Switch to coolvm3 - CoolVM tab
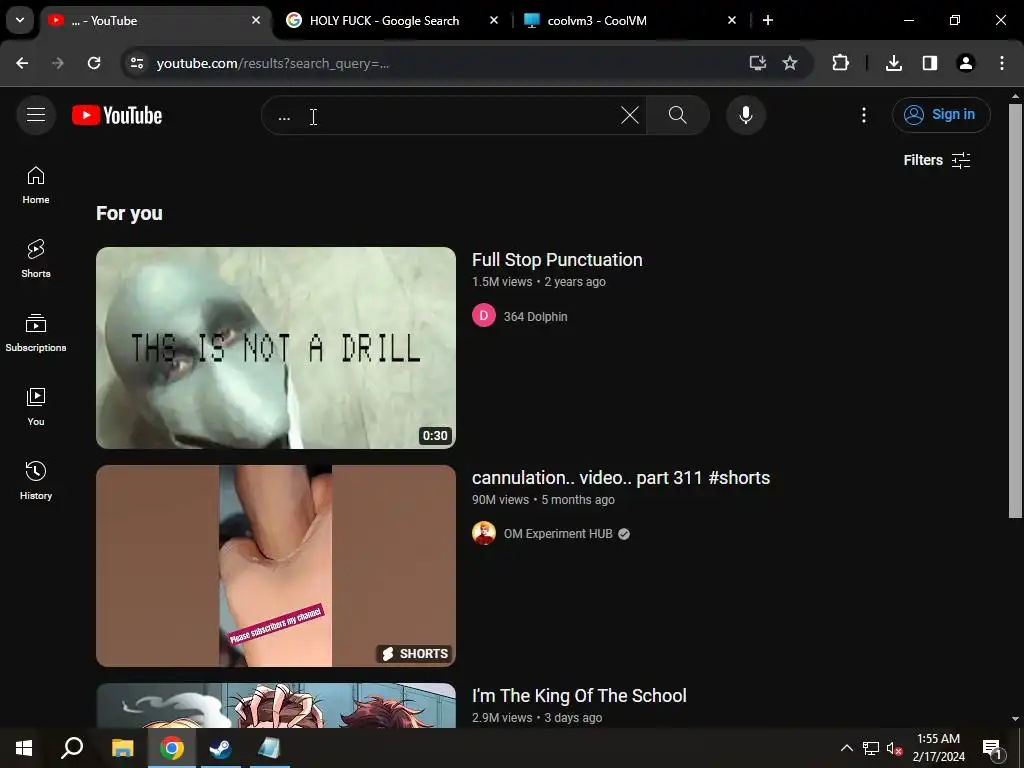This screenshot has width=1024, height=768. [x=597, y=21]
